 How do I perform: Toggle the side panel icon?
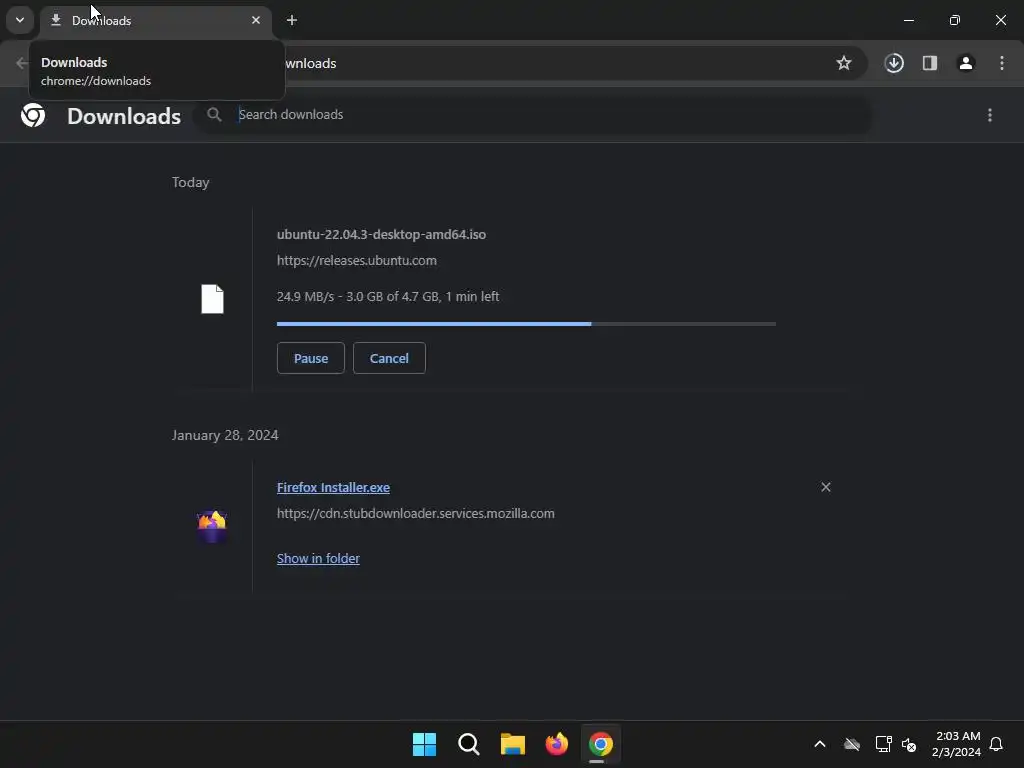point(930,63)
